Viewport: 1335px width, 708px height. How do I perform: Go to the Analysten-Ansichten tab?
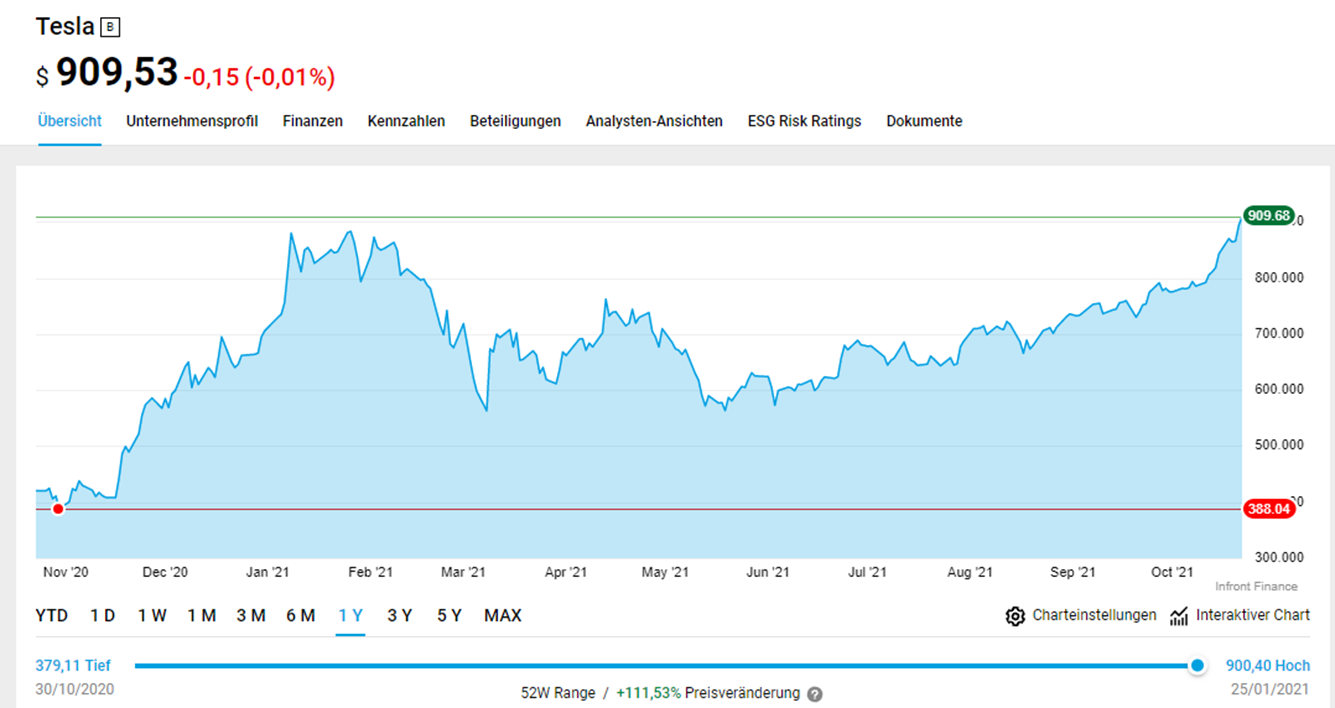654,121
